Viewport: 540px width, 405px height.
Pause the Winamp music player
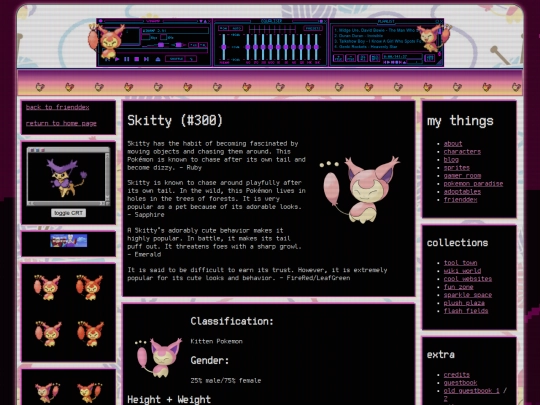[126, 59]
